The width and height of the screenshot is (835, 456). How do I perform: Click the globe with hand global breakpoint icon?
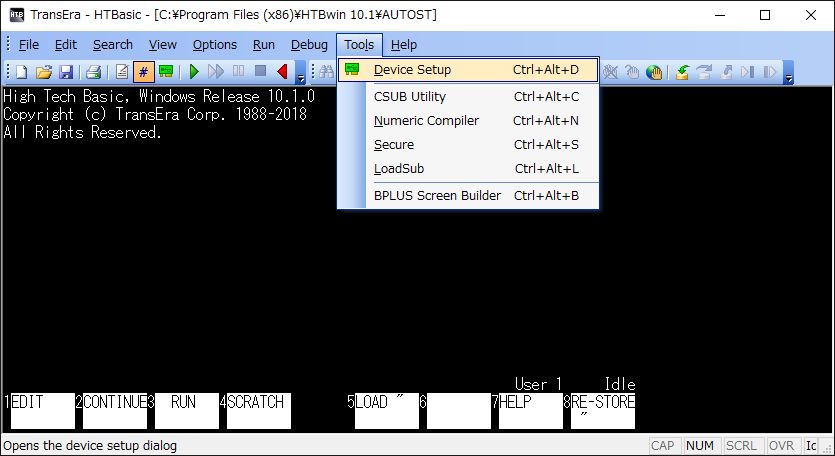pos(654,71)
